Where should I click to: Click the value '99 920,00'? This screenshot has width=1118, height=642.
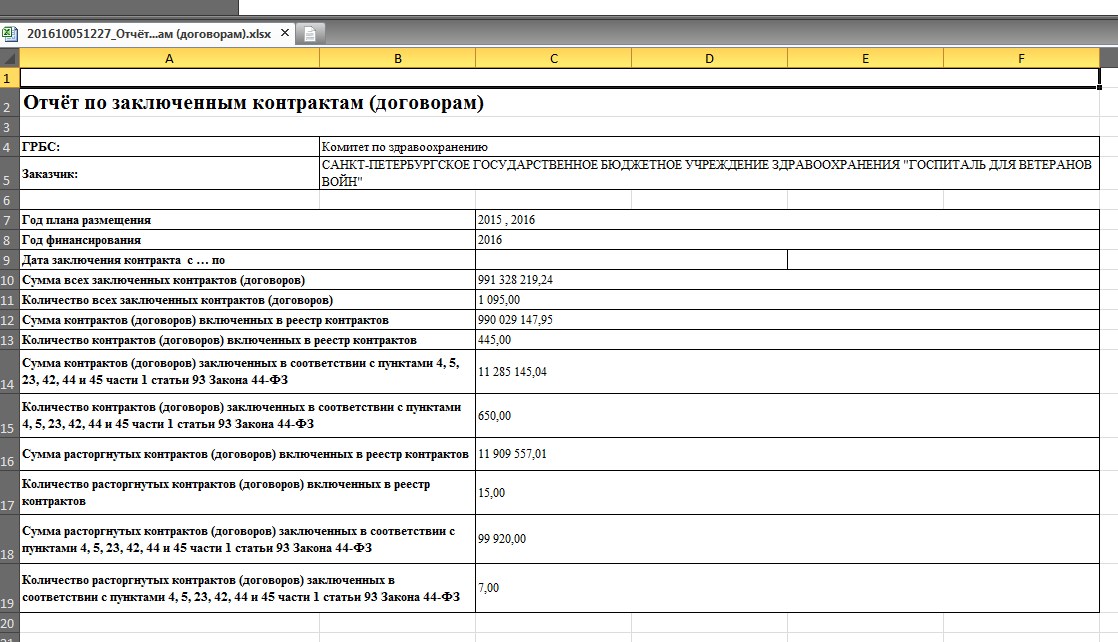pos(502,539)
